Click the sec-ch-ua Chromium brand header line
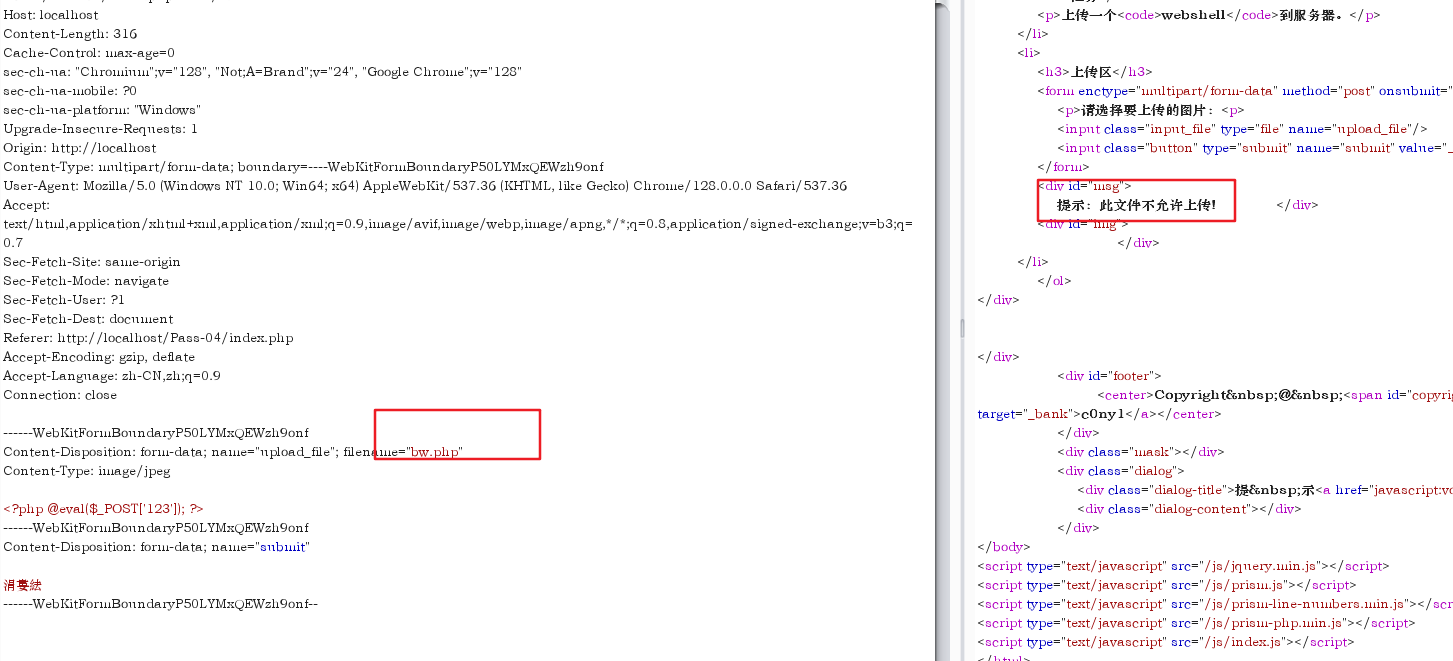 [x=262, y=72]
